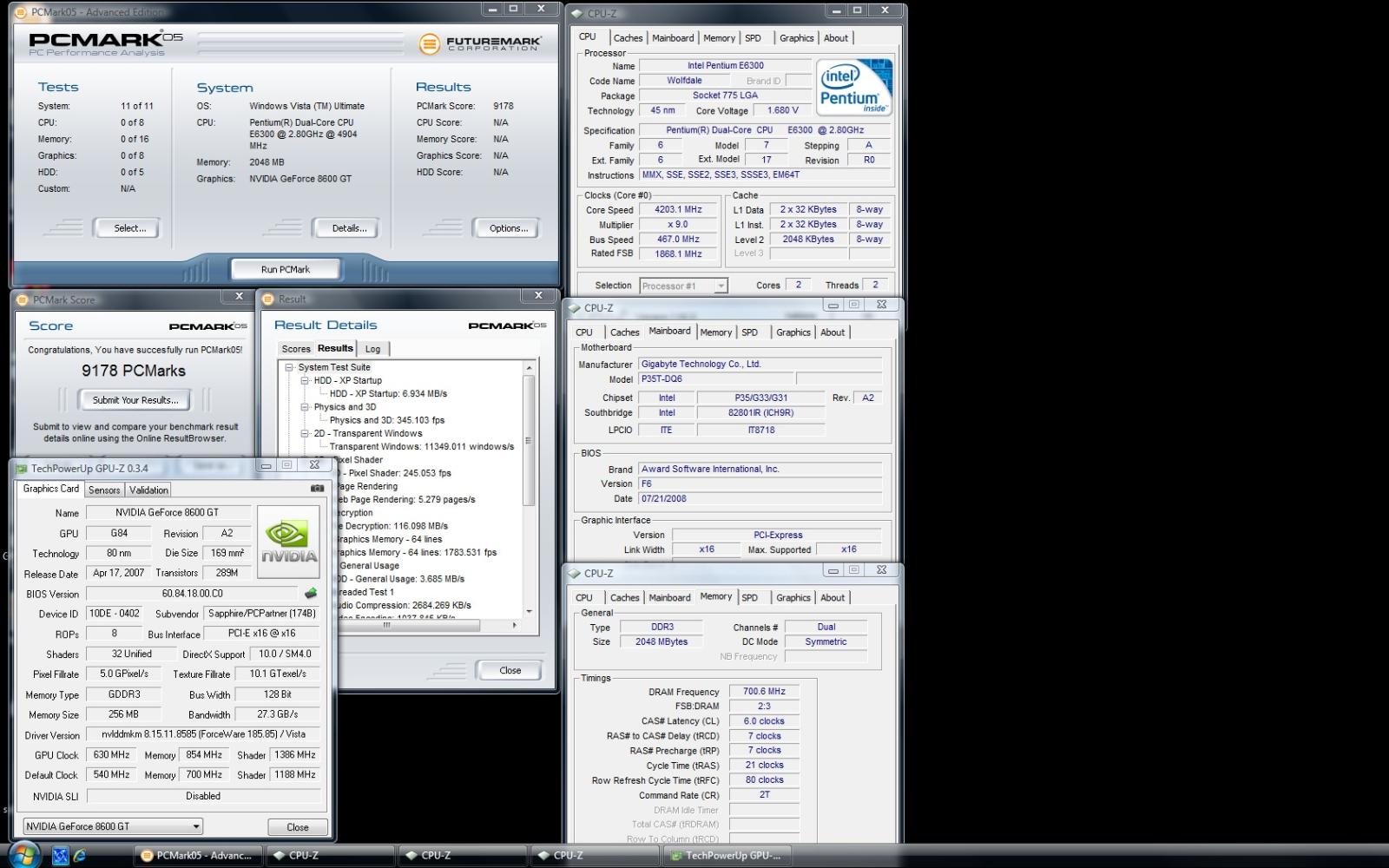Activate TechPowerUp GPU-Z taskbar button
Viewport: 1389px width, 868px height.
click(x=727, y=855)
